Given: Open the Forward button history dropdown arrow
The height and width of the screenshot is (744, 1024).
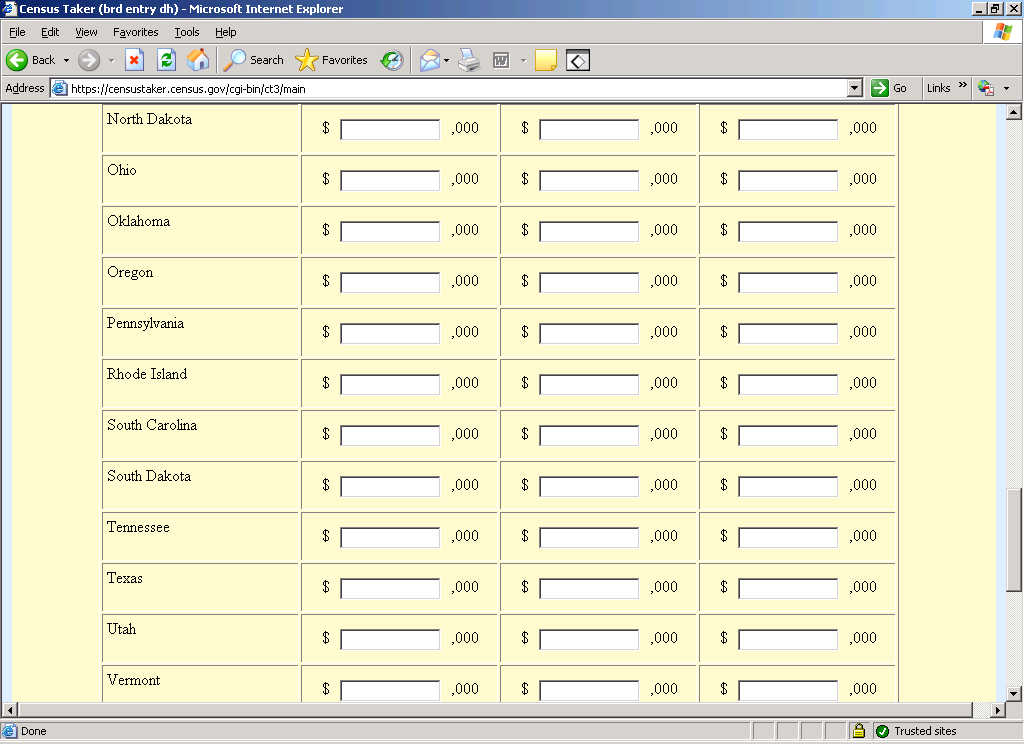Looking at the screenshot, I should pyautogui.click(x=111, y=60).
